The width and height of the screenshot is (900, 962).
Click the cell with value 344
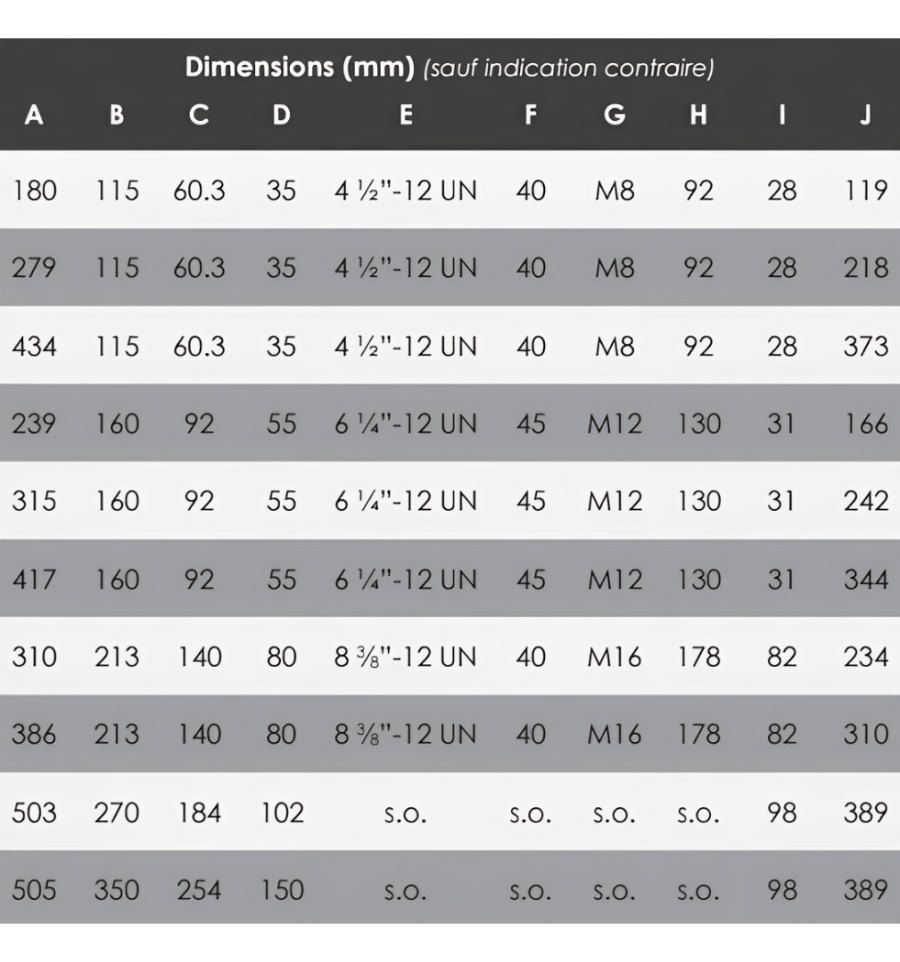click(x=865, y=579)
